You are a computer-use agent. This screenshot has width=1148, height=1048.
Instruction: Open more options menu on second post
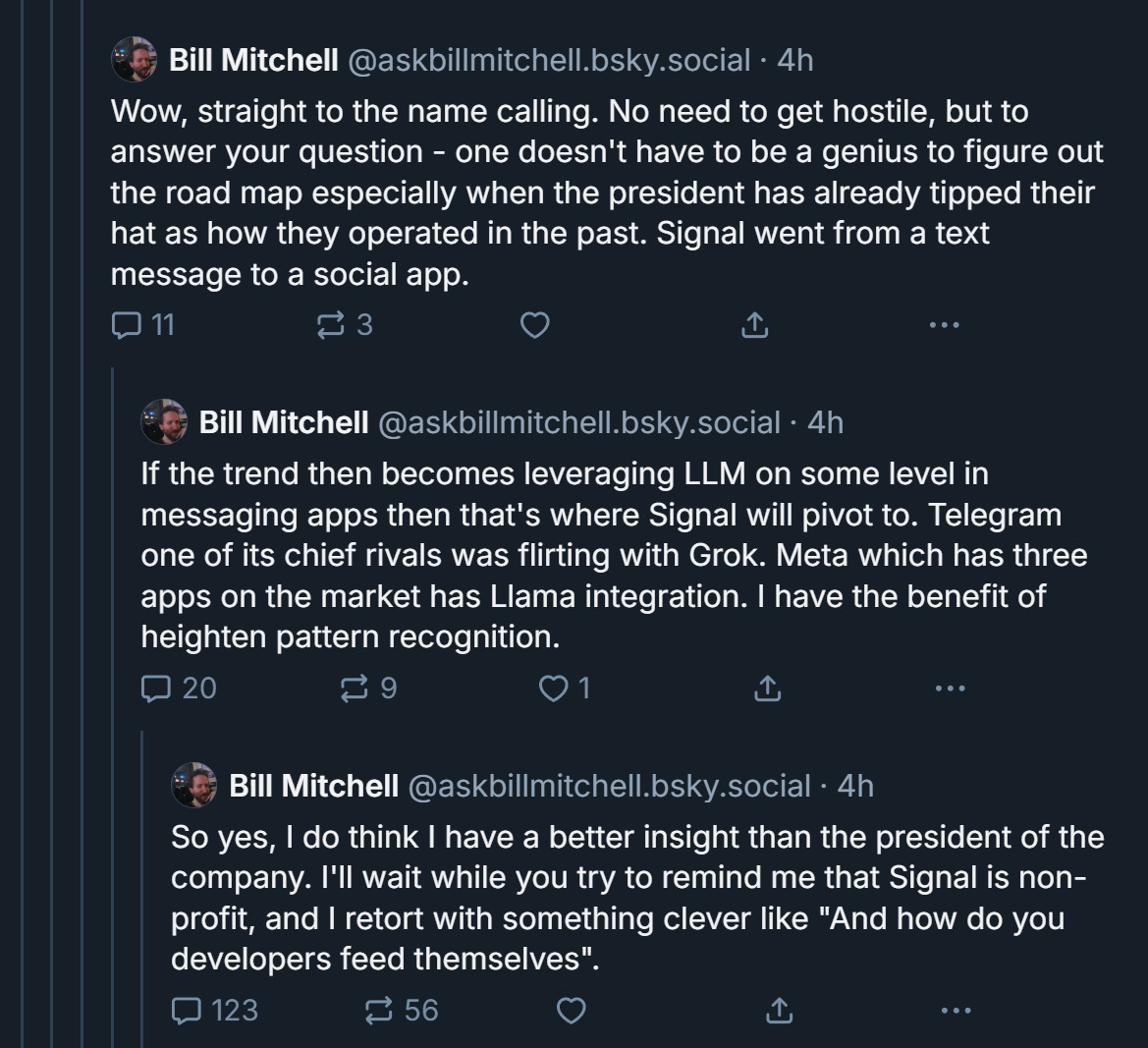point(950,689)
